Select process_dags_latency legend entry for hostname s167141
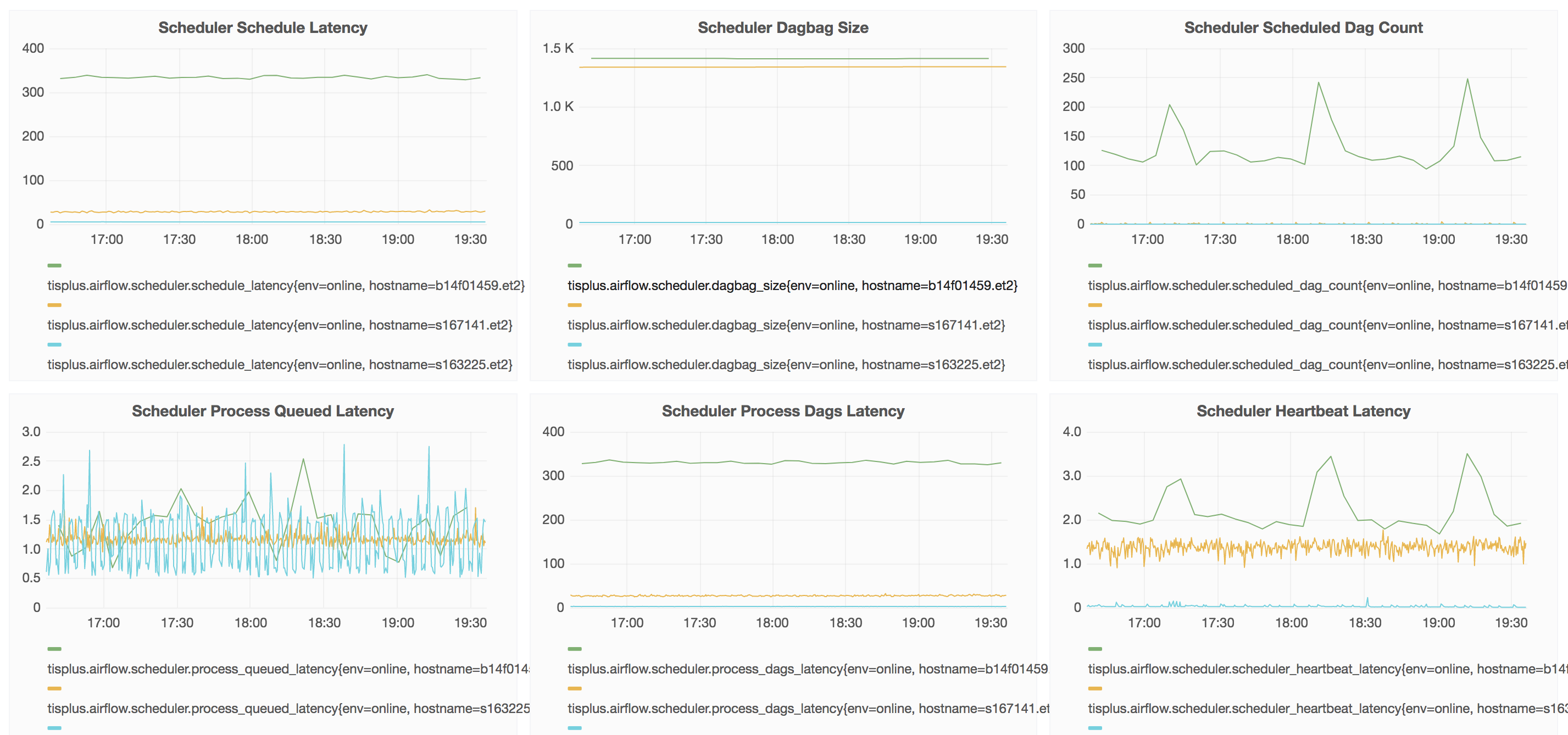Image resolution: width=1568 pixels, height=735 pixels. pyautogui.click(x=808, y=708)
